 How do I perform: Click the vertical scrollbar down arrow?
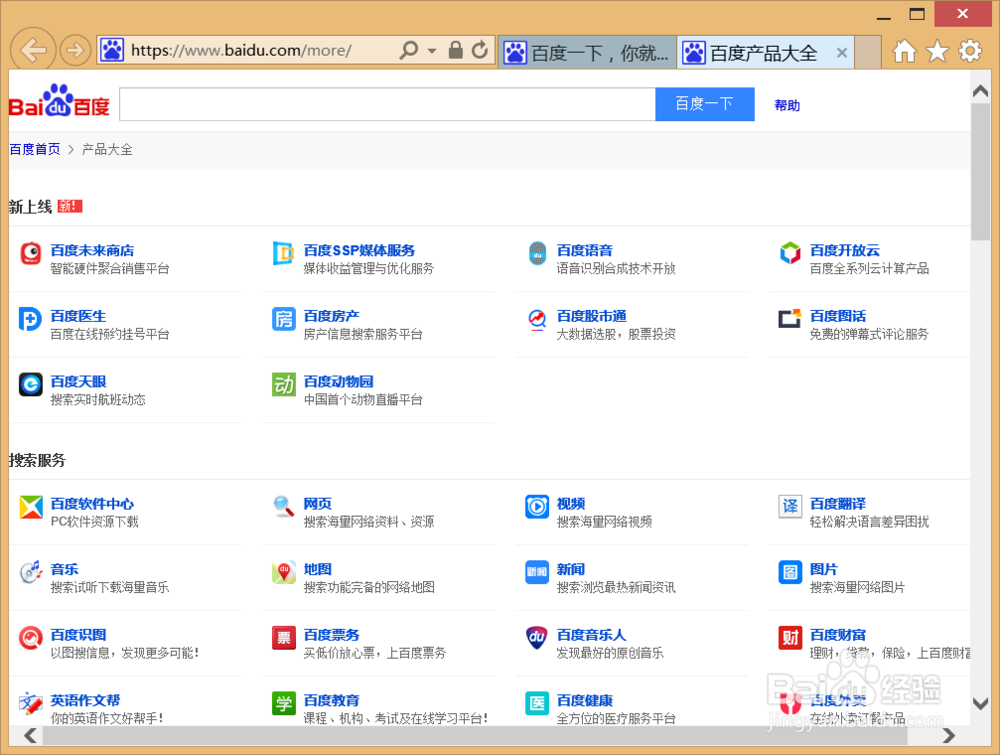click(980, 704)
